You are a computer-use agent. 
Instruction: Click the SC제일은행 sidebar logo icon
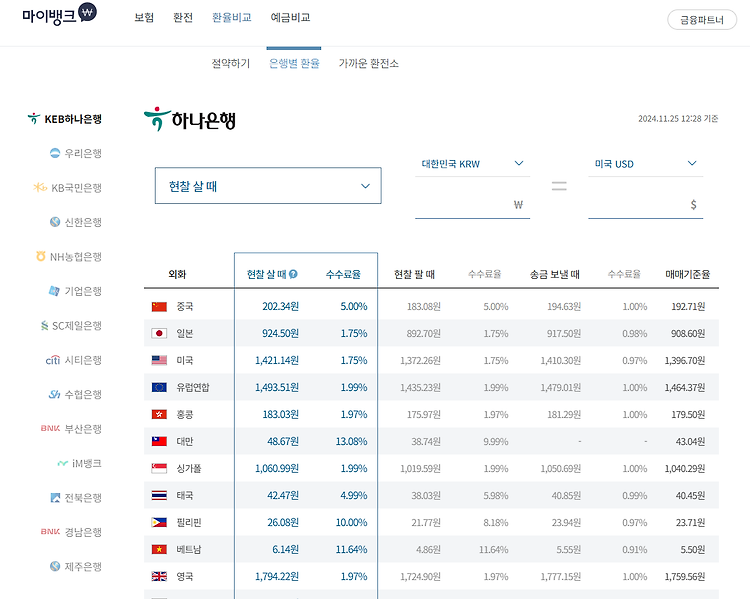pos(44,326)
